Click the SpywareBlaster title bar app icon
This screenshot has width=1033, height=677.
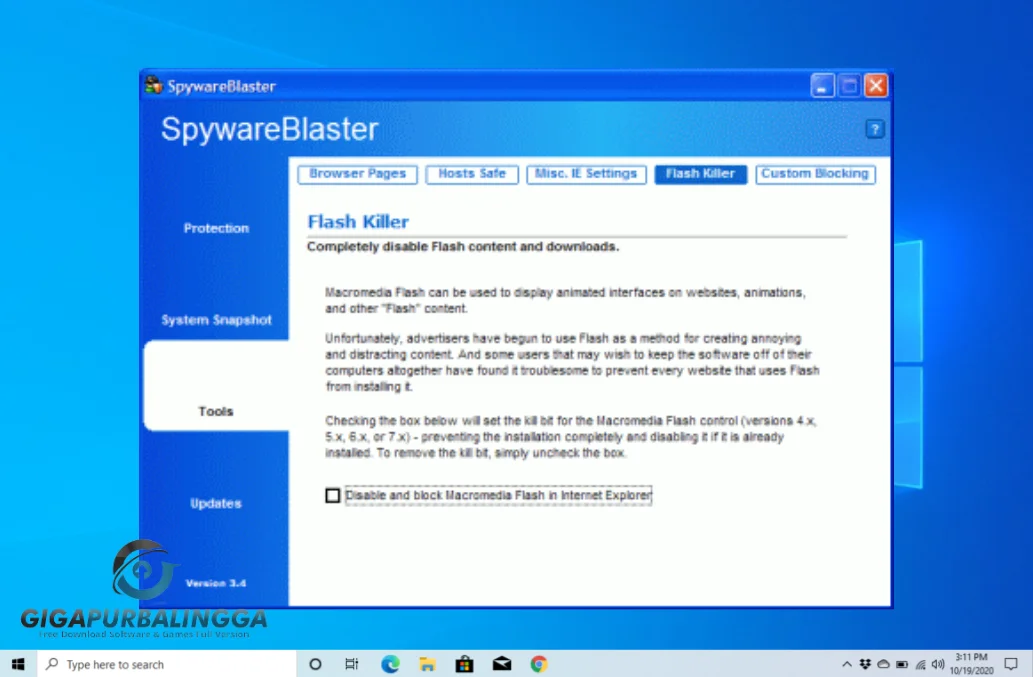[x=154, y=85]
